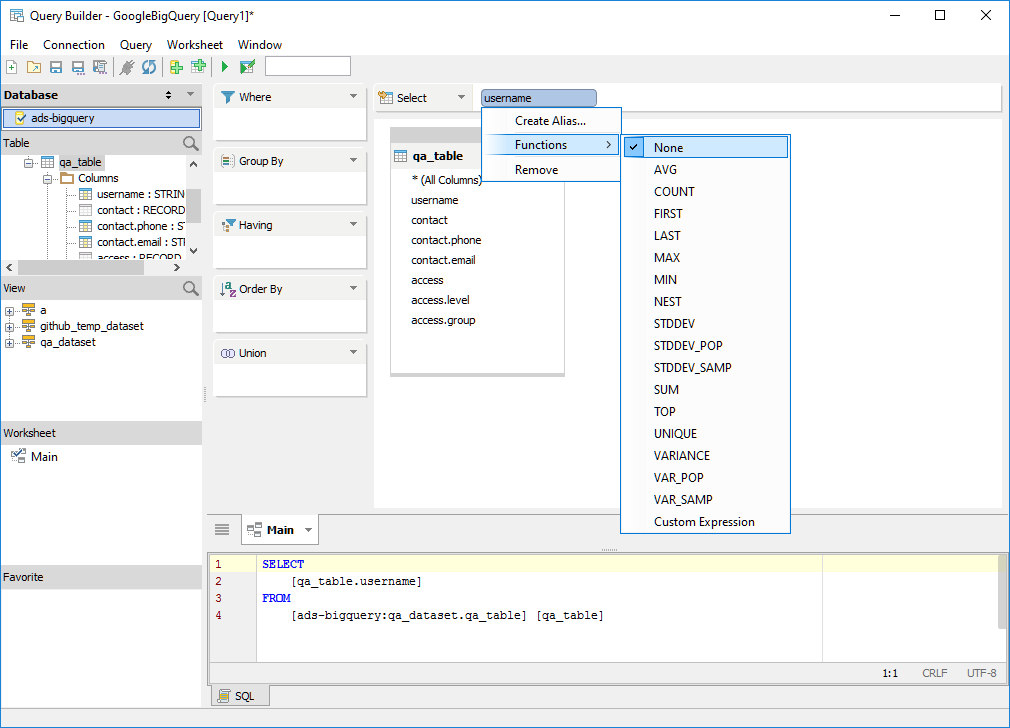Click the New query toolbar icon
The image size is (1010, 728).
click(x=12, y=67)
